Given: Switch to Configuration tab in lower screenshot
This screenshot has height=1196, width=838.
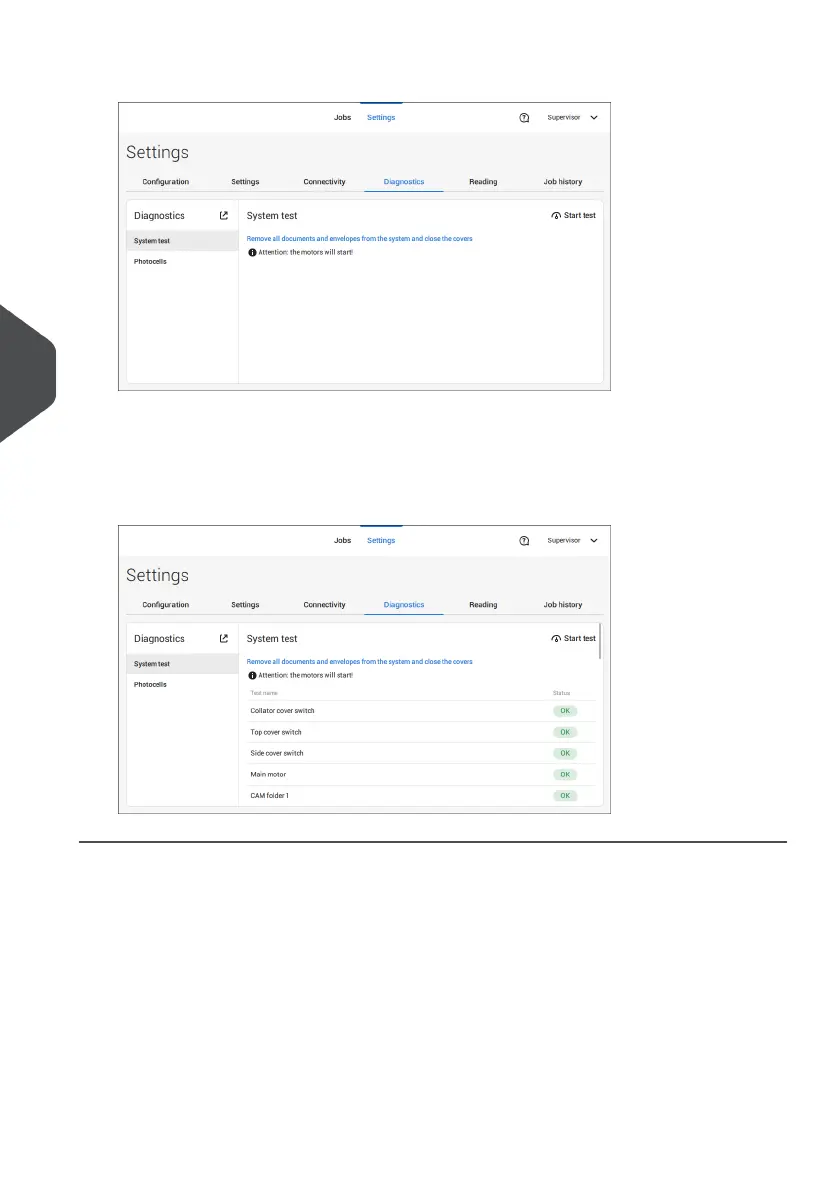Looking at the screenshot, I should click(x=165, y=605).
